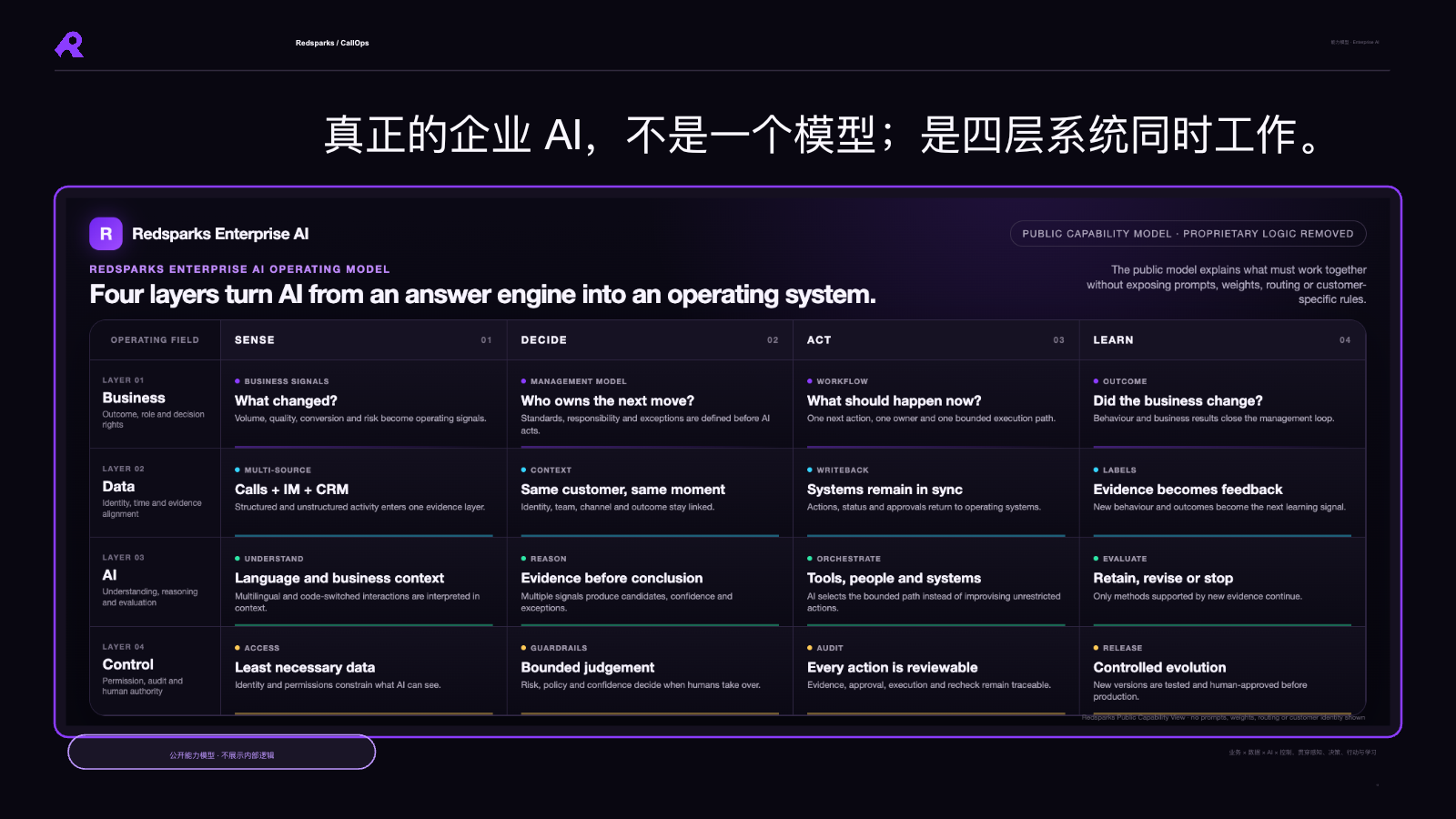Image resolution: width=1456 pixels, height=819 pixels.
Task: Click 'Understanding, reasoning and evaluation' description
Action: click(150, 597)
